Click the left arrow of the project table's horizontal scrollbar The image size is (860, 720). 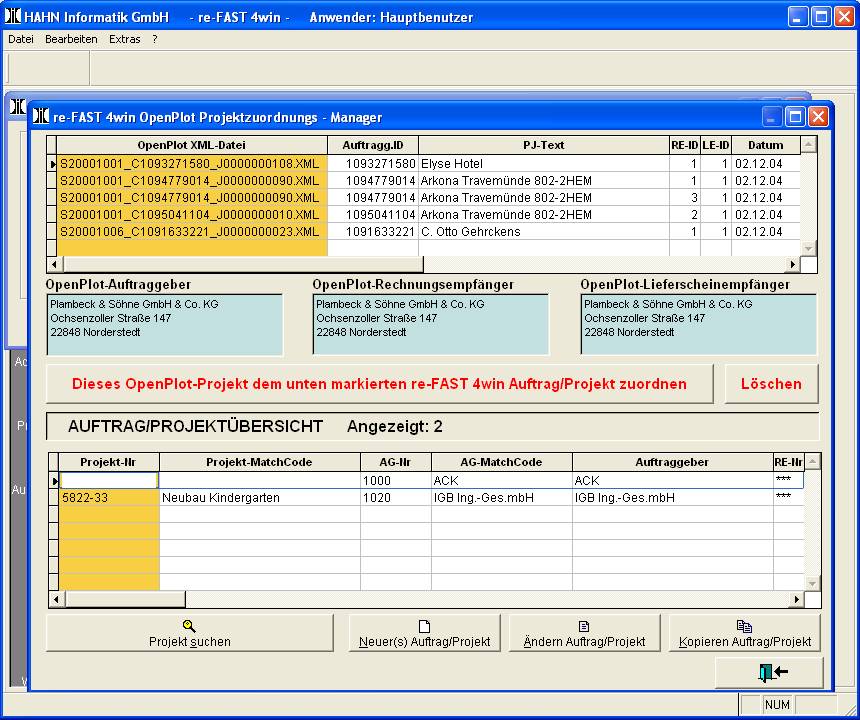tap(56, 600)
